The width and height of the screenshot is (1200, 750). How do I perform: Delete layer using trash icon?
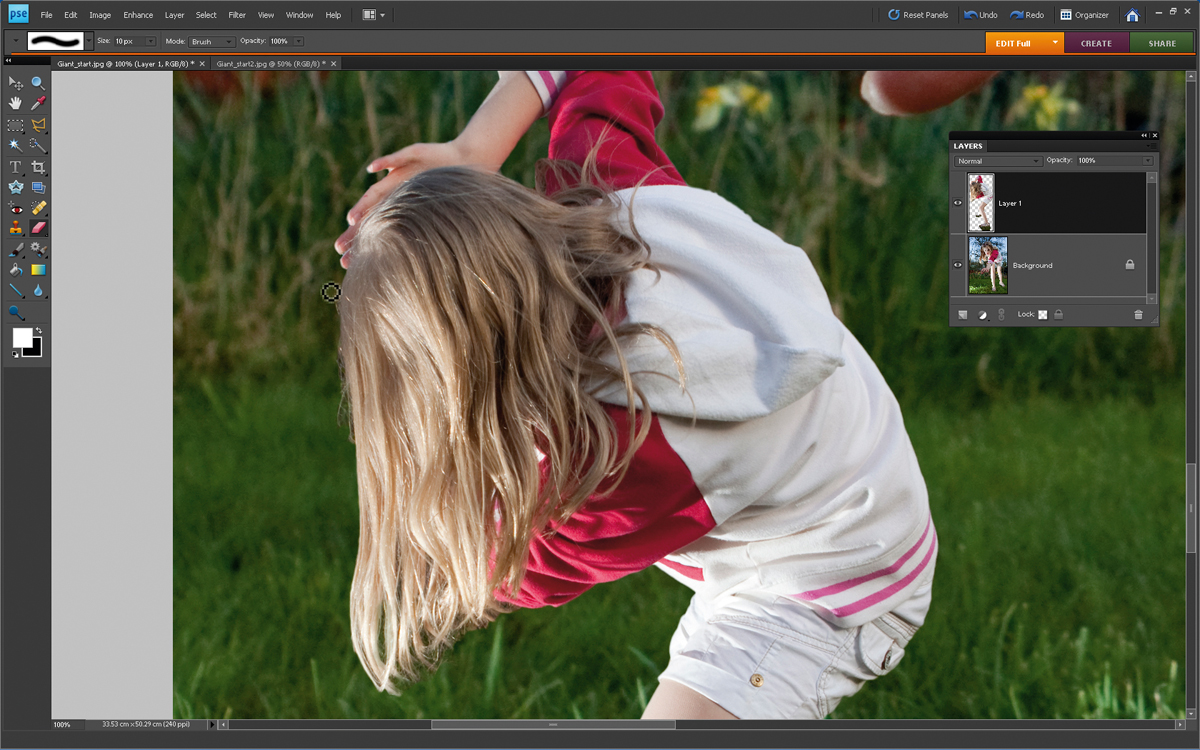coord(1138,314)
